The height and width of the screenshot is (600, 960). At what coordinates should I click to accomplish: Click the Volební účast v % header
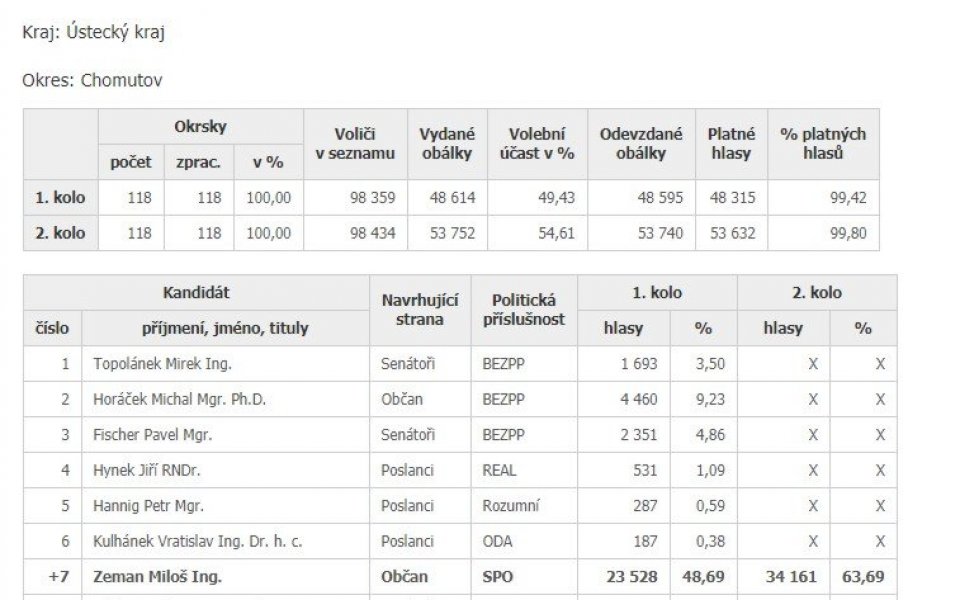click(537, 144)
